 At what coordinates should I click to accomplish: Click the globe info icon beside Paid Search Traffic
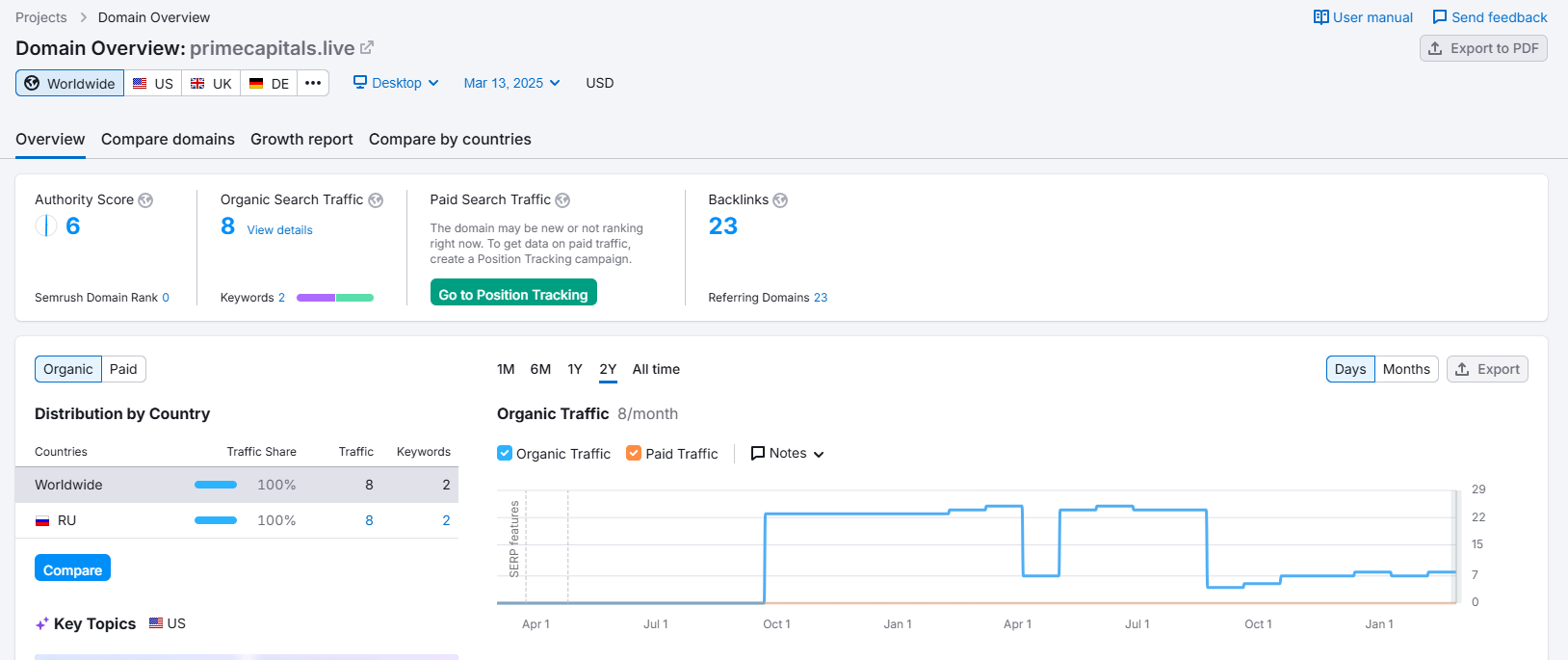pos(562,200)
